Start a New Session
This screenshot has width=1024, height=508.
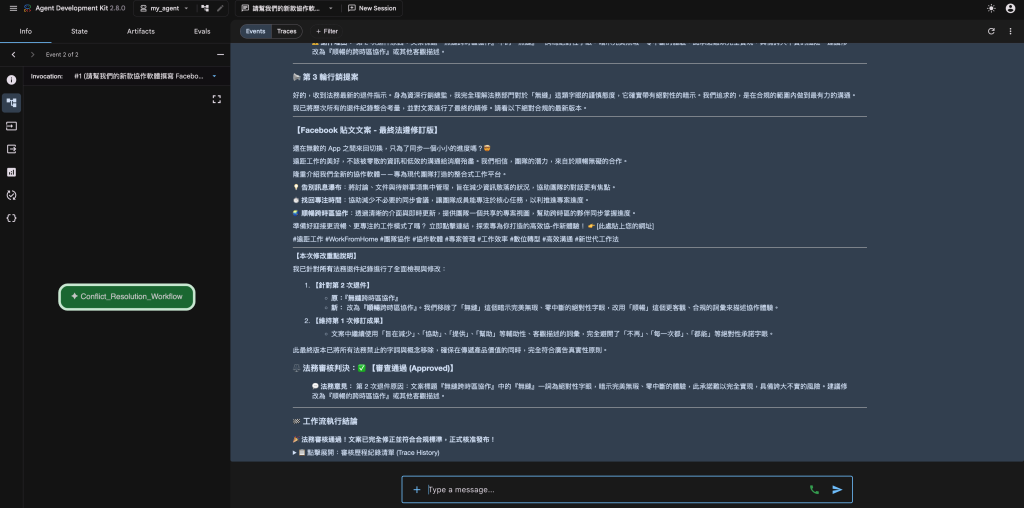[372, 8]
